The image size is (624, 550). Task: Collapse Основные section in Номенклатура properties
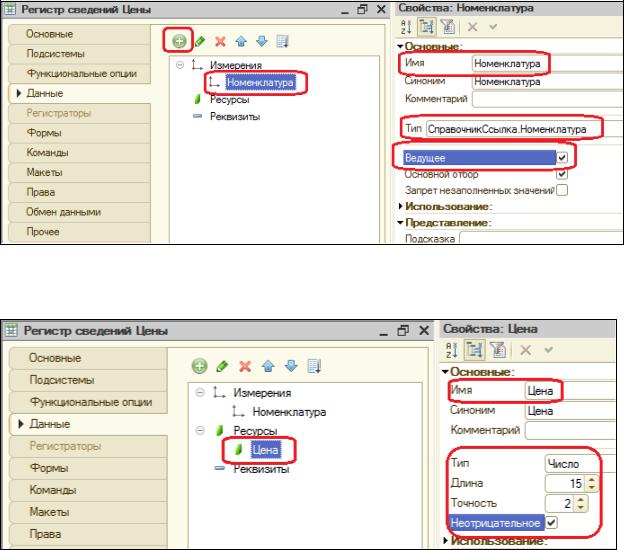(x=400, y=47)
